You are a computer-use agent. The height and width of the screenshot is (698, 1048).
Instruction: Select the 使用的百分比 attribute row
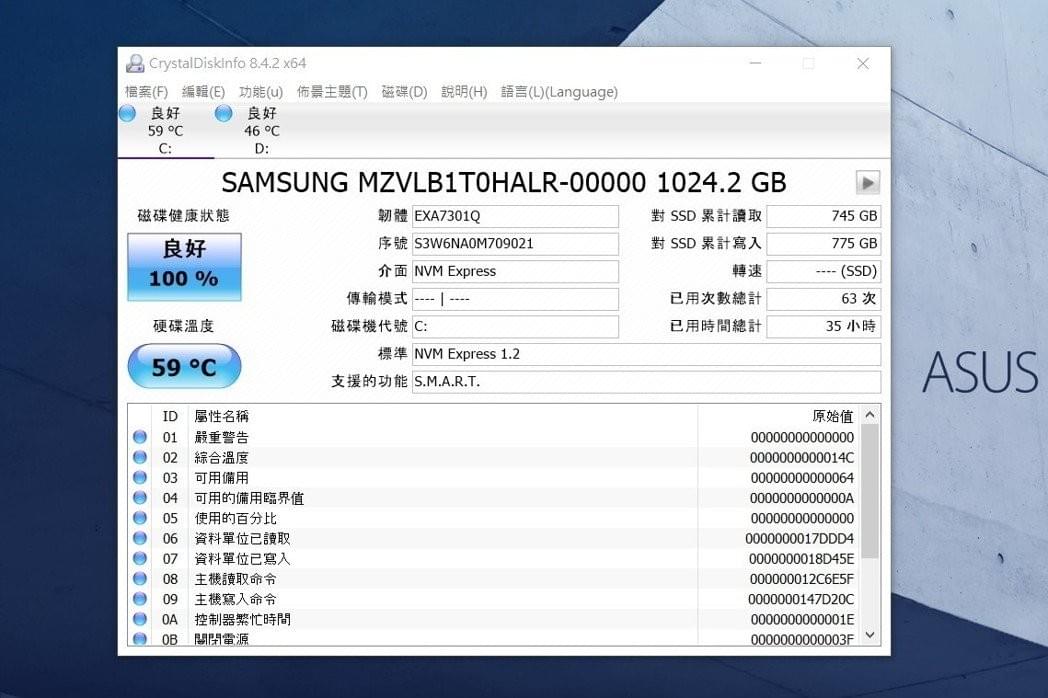coord(493,518)
